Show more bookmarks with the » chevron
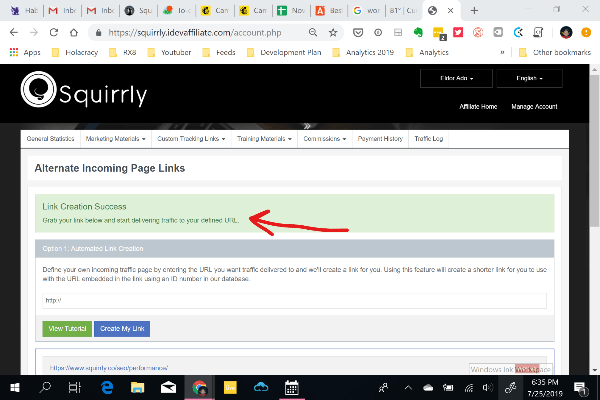This screenshot has width=600, height=400. (502, 52)
